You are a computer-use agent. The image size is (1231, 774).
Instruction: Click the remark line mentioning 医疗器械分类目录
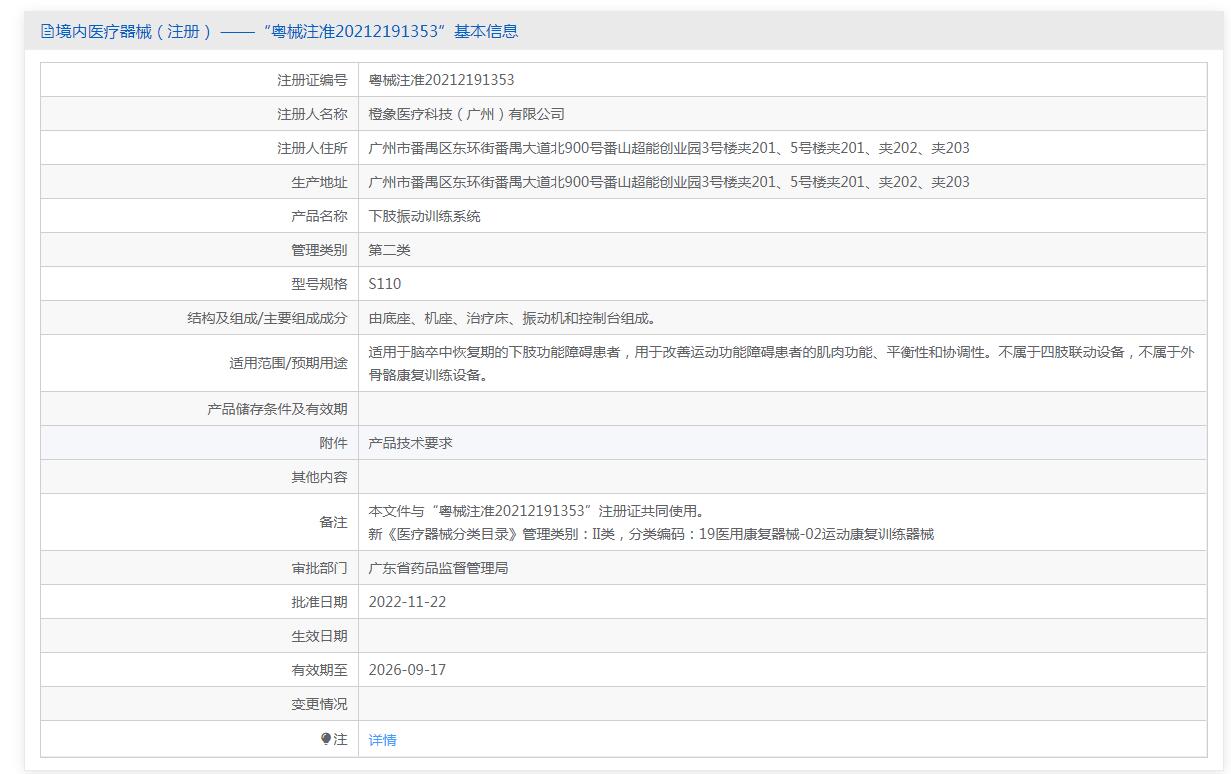click(x=650, y=534)
